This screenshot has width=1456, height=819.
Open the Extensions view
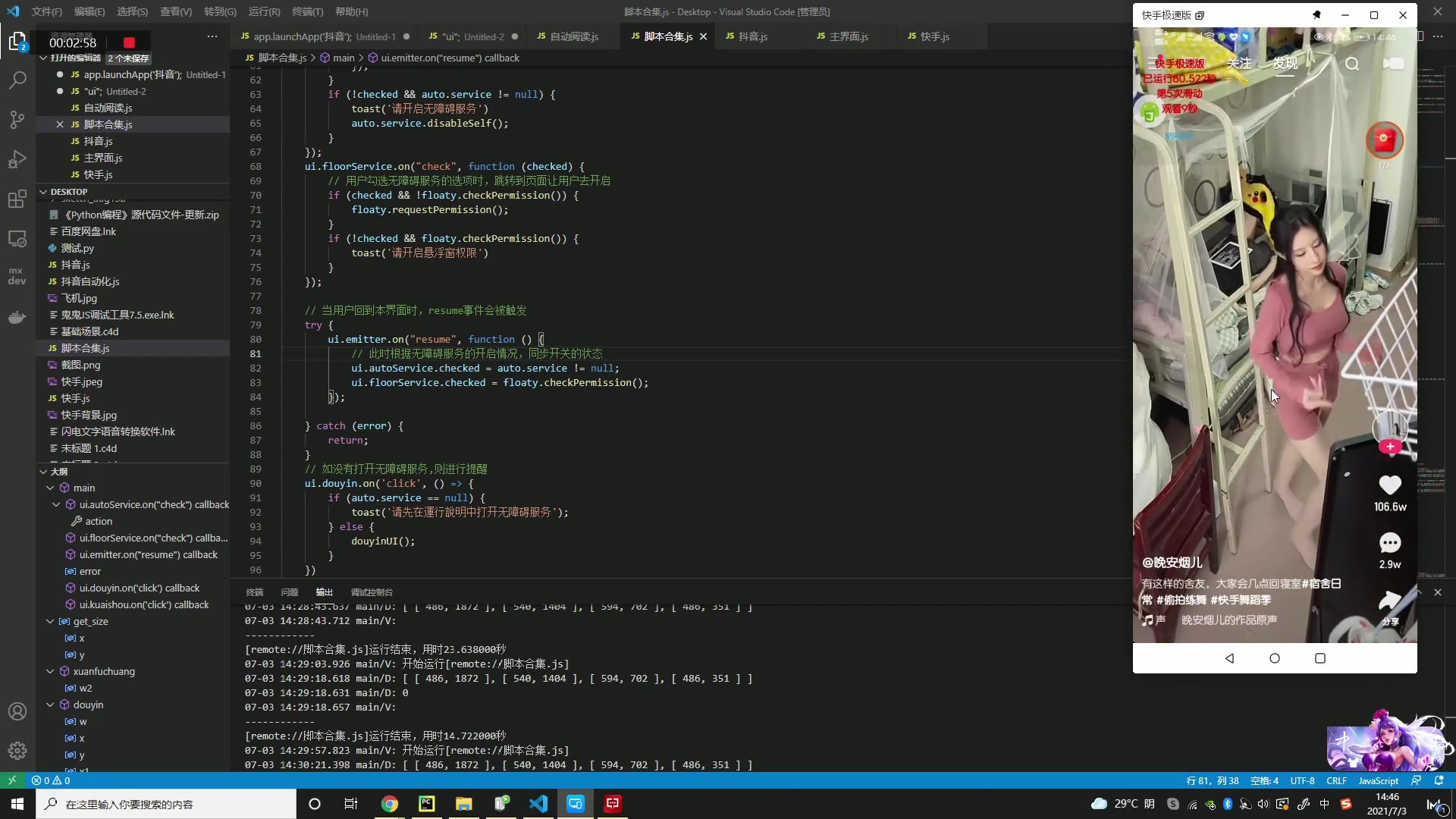click(x=17, y=199)
